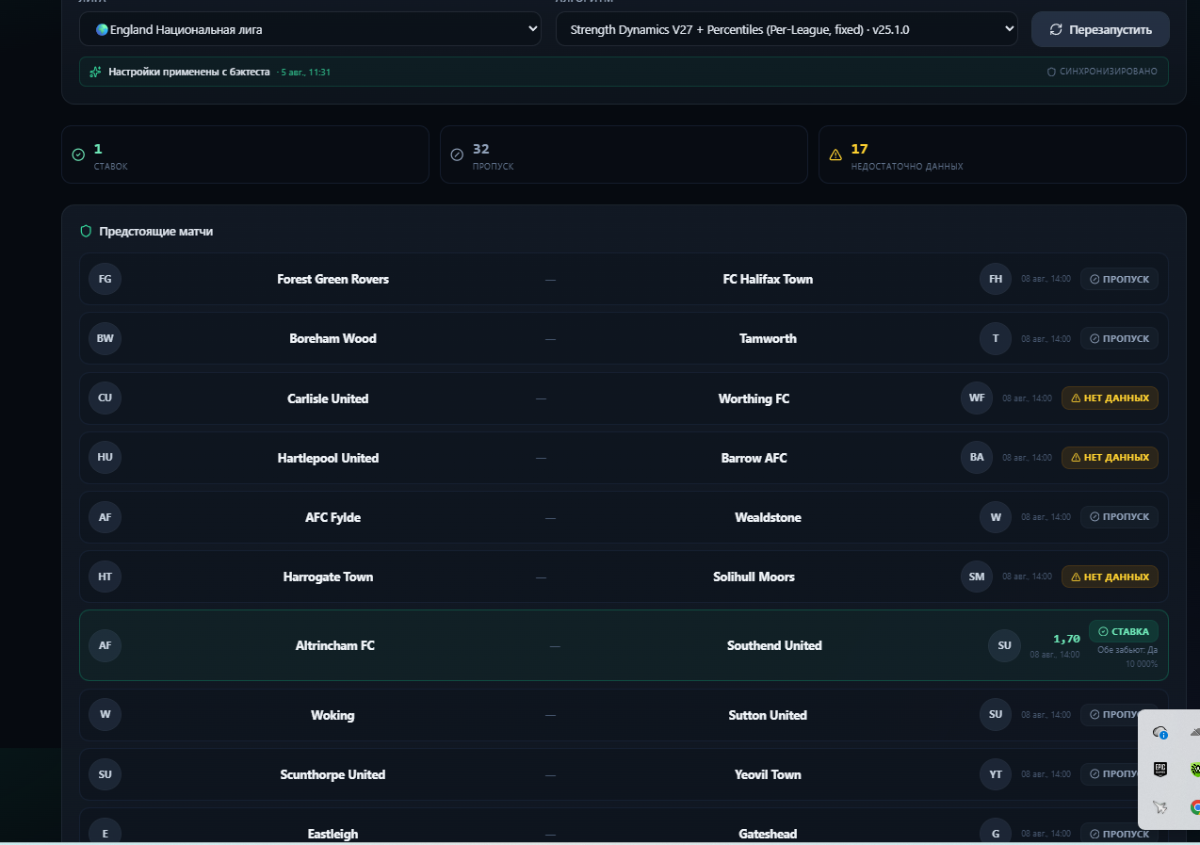The width and height of the screenshot is (1200, 845).
Task: Click the green checkmark icon in Ставок card
Action: (x=78, y=155)
